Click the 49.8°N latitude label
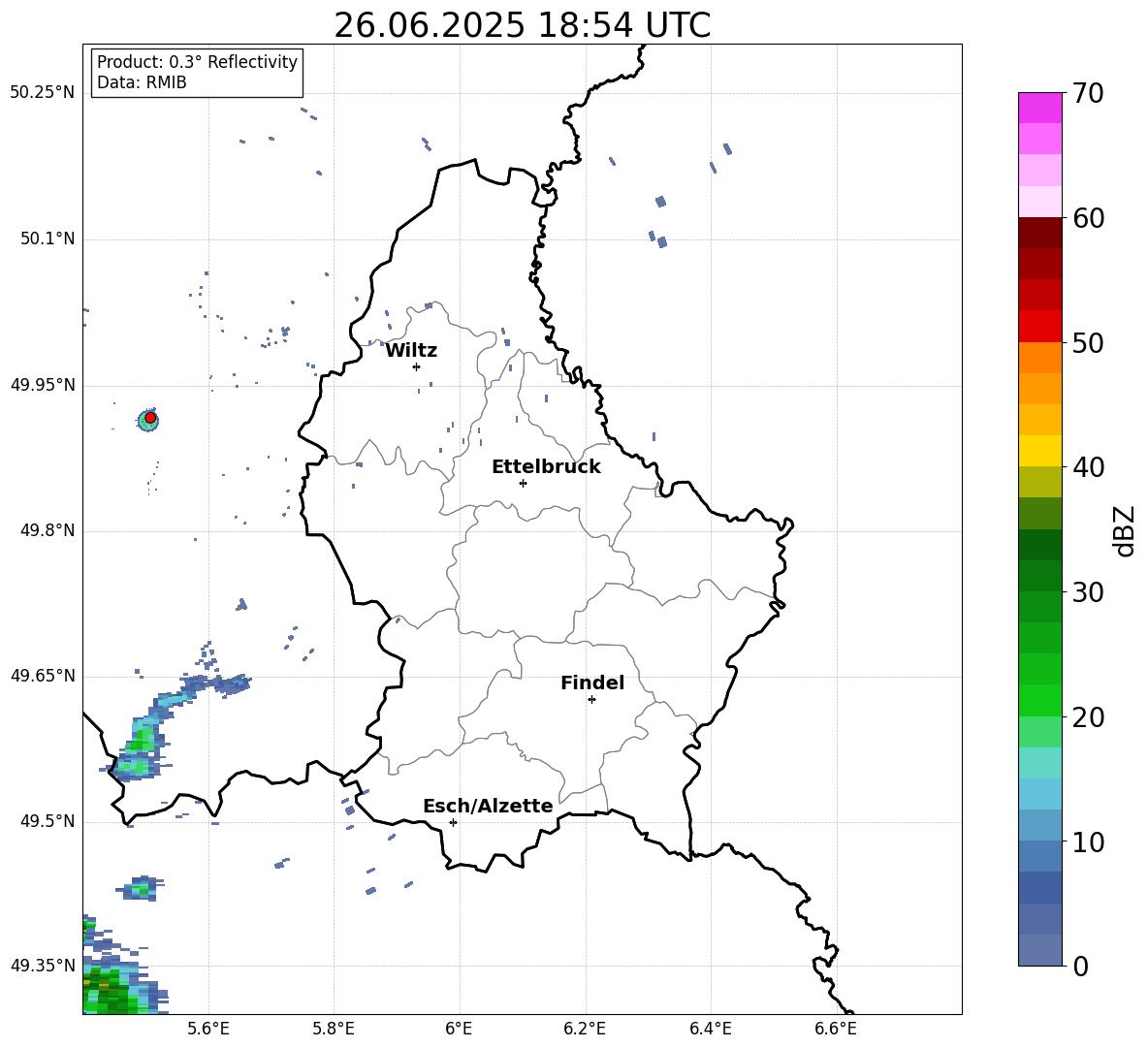Image resolution: width=1148 pixels, height=1048 pixels. coord(47,530)
